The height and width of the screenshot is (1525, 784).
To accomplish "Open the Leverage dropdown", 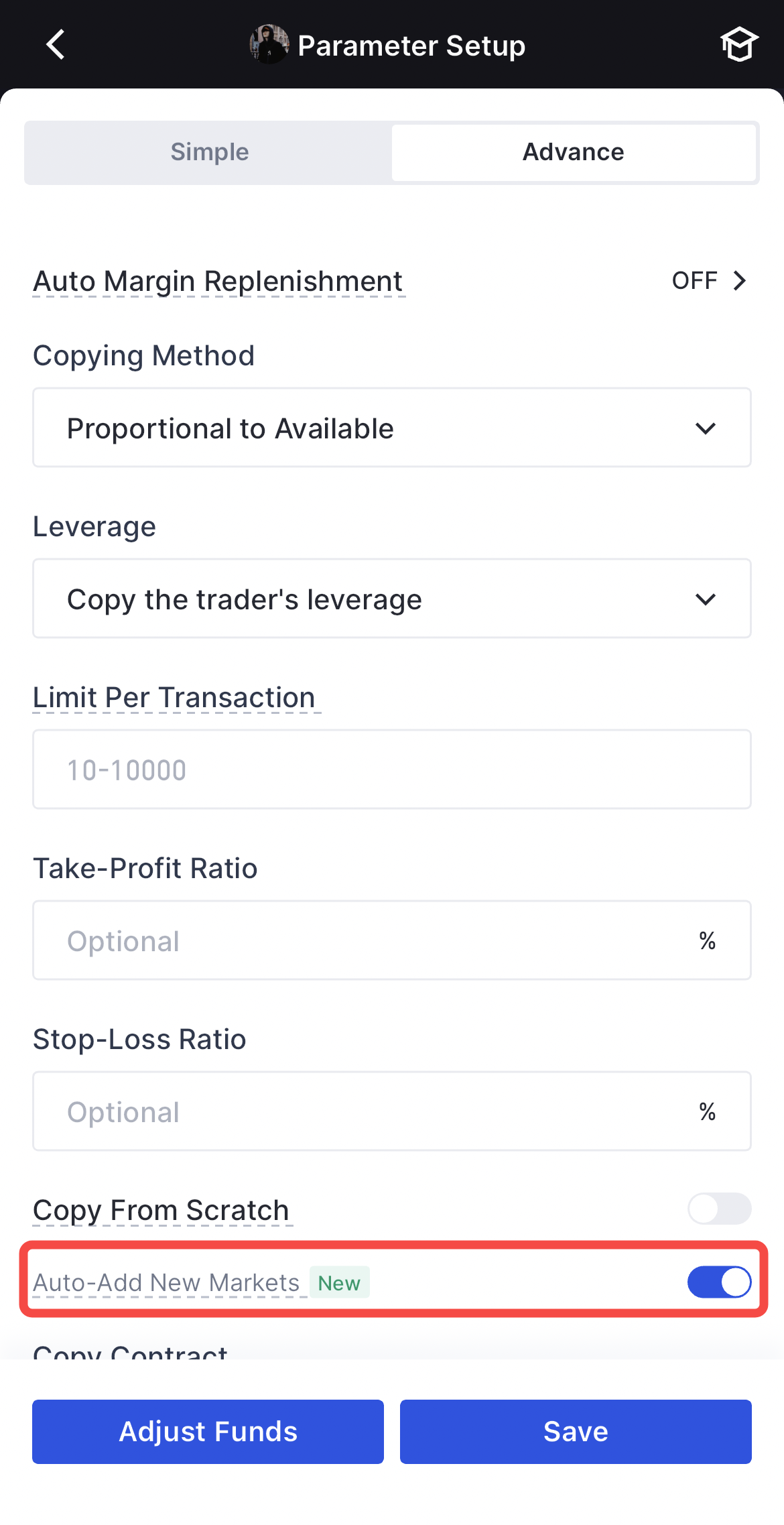I will pyautogui.click(x=391, y=599).
